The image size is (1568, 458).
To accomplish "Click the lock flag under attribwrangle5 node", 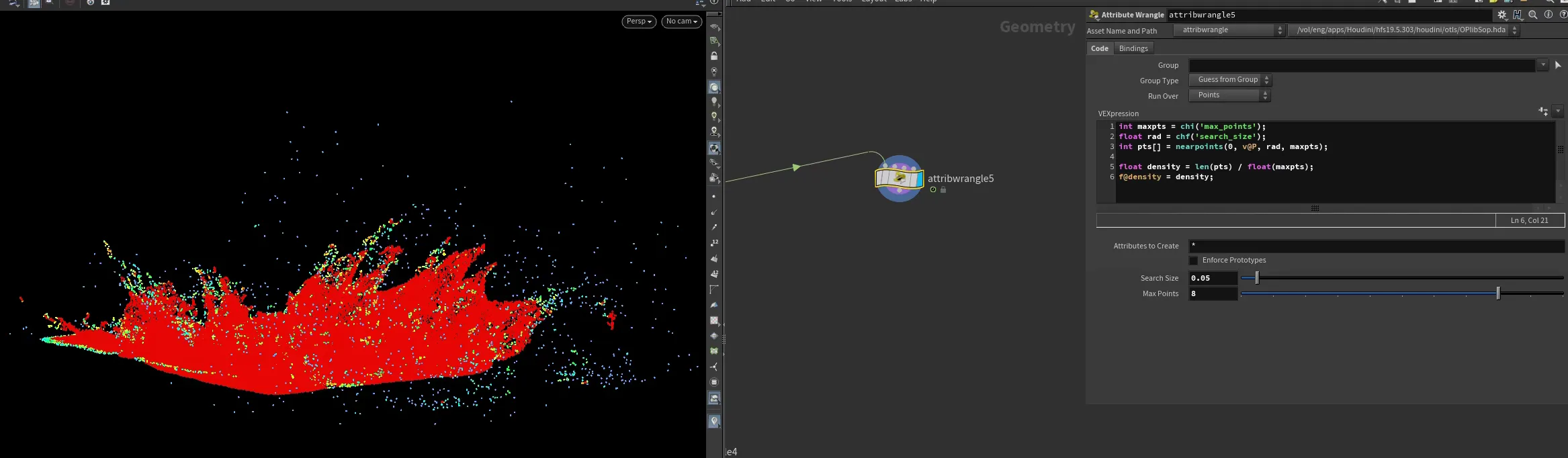I will click(943, 190).
